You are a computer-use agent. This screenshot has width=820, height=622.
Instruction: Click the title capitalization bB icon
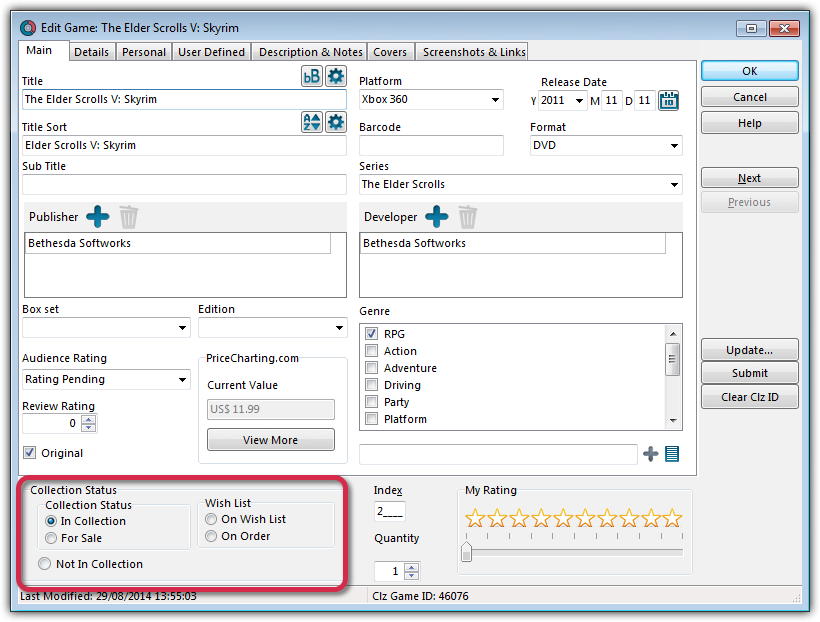[x=311, y=76]
